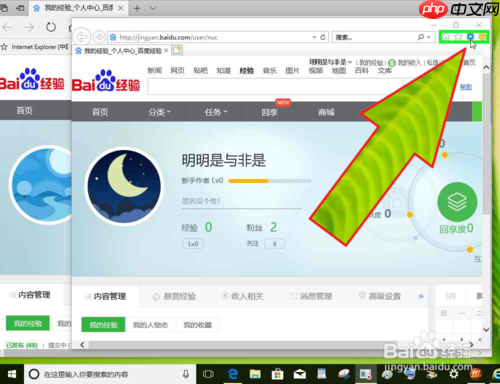The image size is (500, 384).
Task: Click the smiley feedback icon
Action: click(x=482, y=37)
